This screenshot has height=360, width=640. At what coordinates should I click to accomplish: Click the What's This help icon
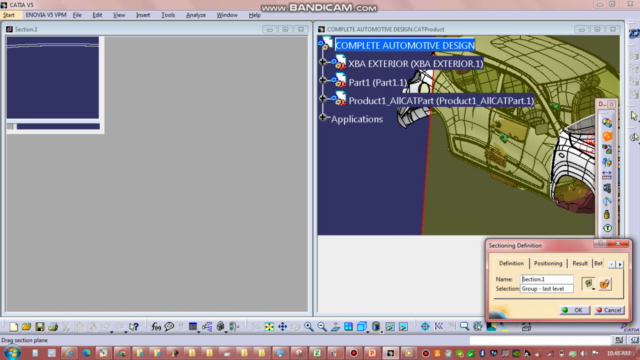[x=134, y=327]
